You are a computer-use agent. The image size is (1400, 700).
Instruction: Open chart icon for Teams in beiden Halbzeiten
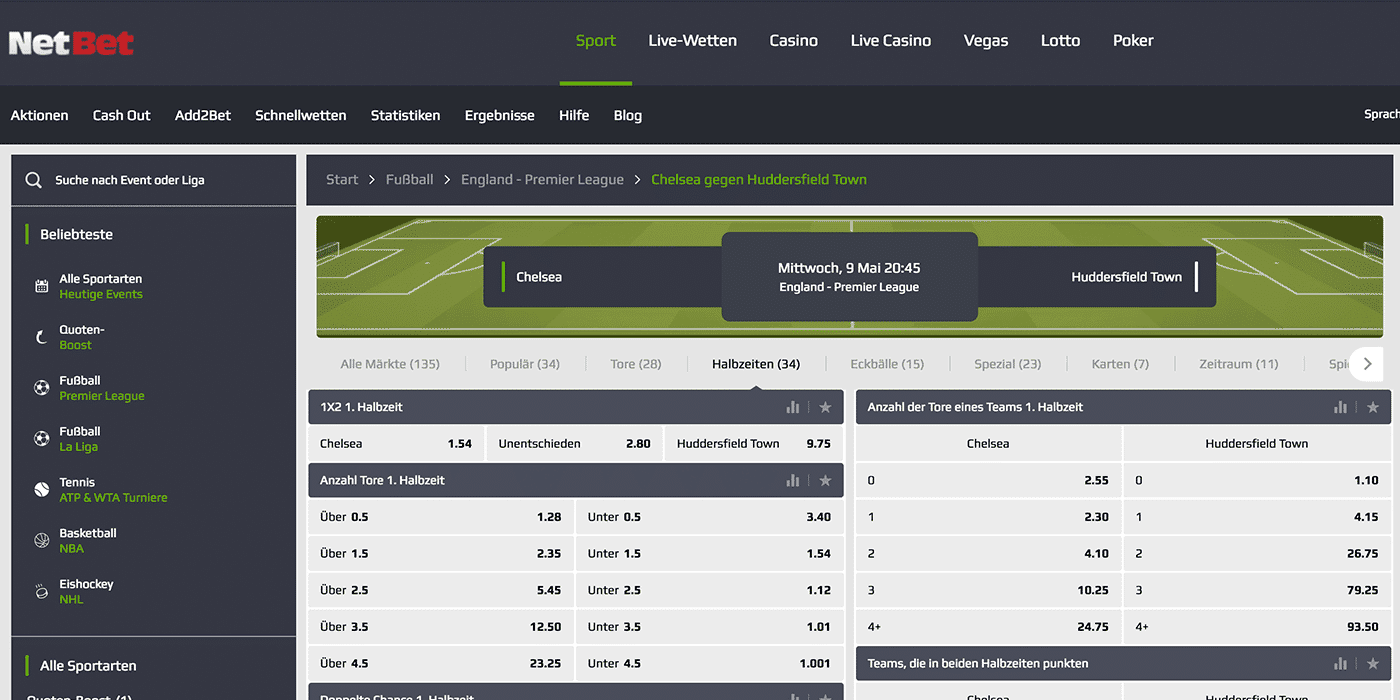tap(1340, 664)
